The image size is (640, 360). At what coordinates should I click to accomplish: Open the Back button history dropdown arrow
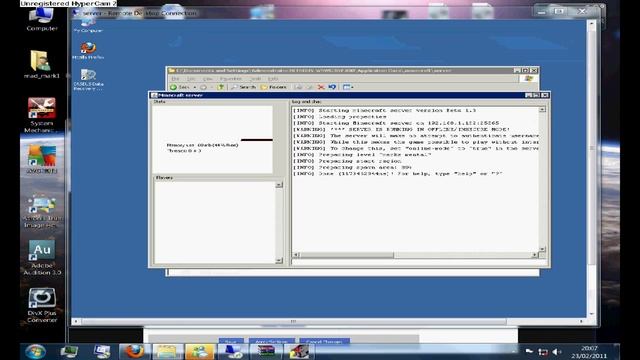[x=195, y=87]
